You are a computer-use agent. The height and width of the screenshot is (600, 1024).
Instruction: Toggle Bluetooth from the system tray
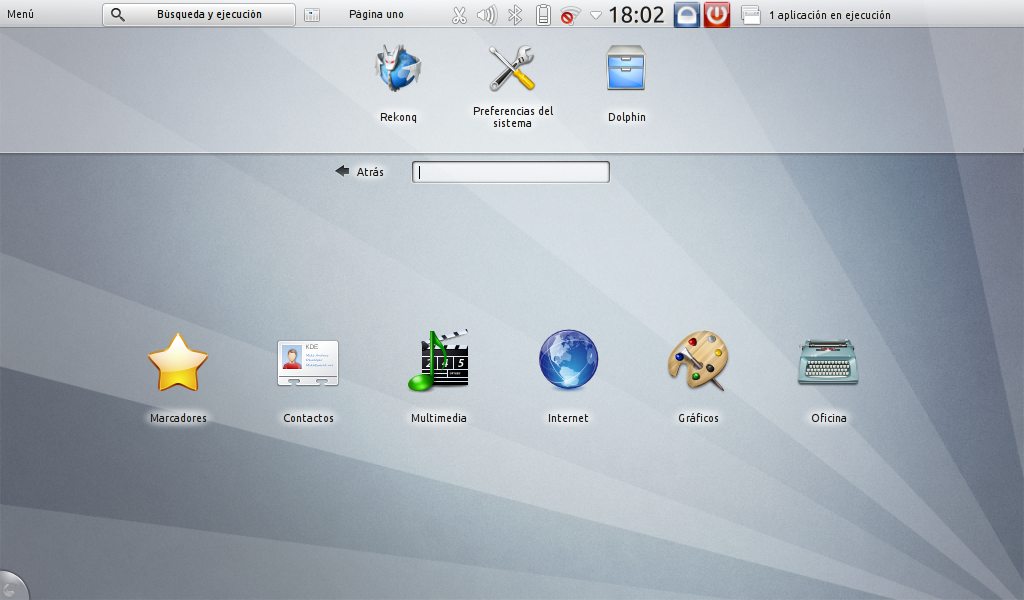pos(515,15)
